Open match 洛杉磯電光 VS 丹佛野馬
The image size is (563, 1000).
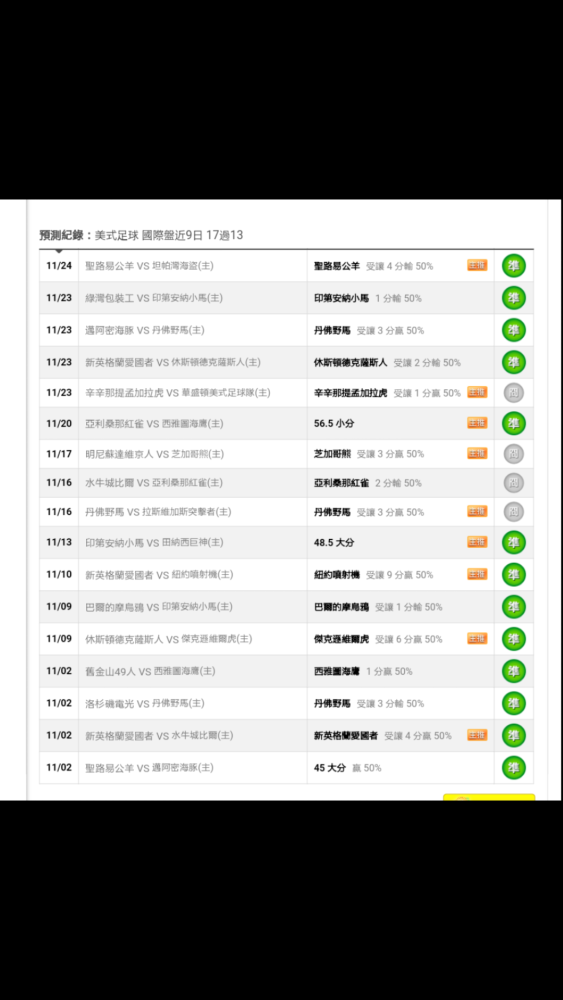click(145, 703)
